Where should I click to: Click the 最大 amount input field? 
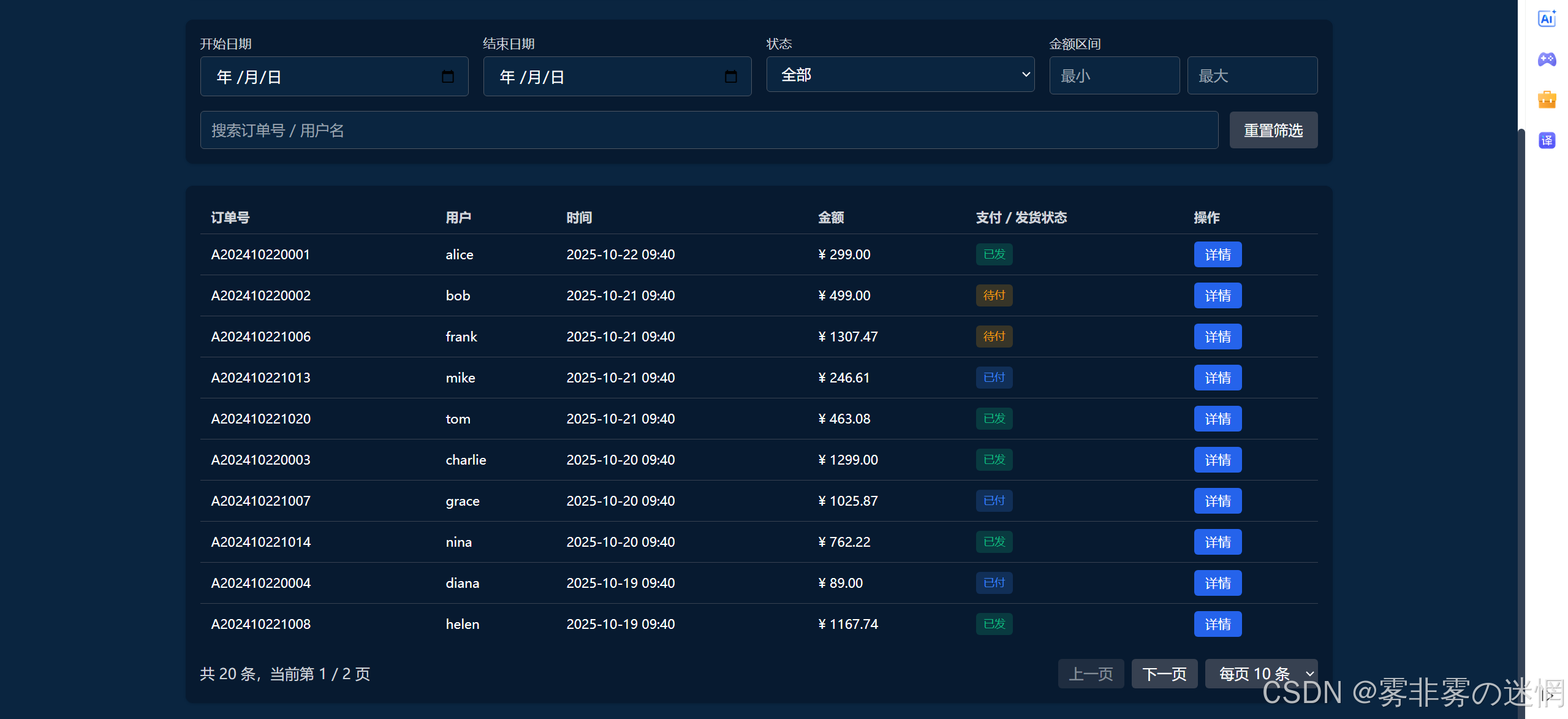point(1251,76)
